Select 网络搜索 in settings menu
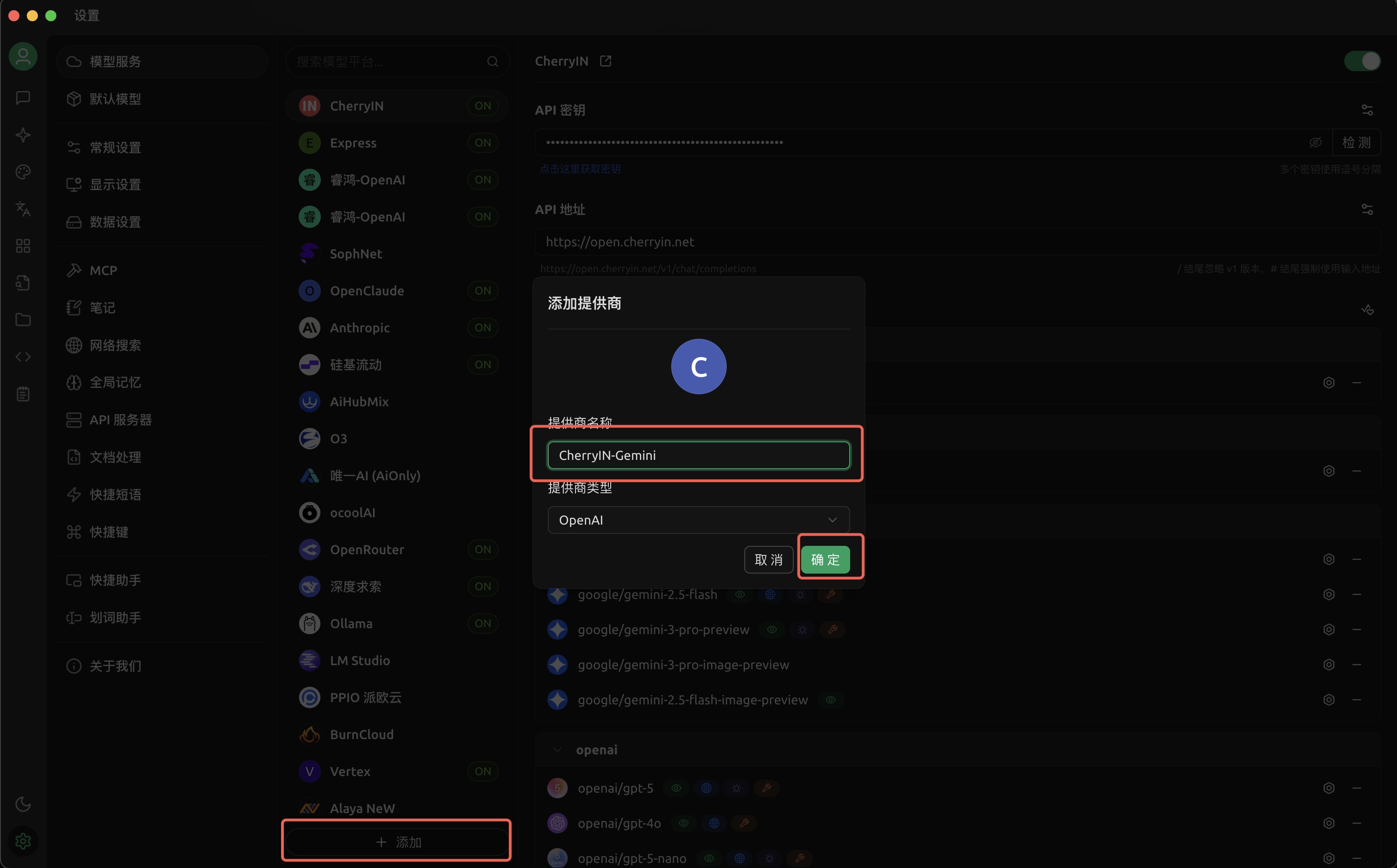 pyautogui.click(x=115, y=345)
